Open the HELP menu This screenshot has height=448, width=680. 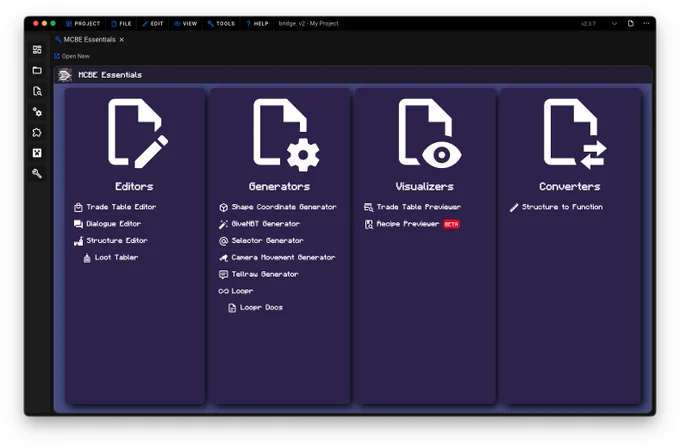[258, 23]
